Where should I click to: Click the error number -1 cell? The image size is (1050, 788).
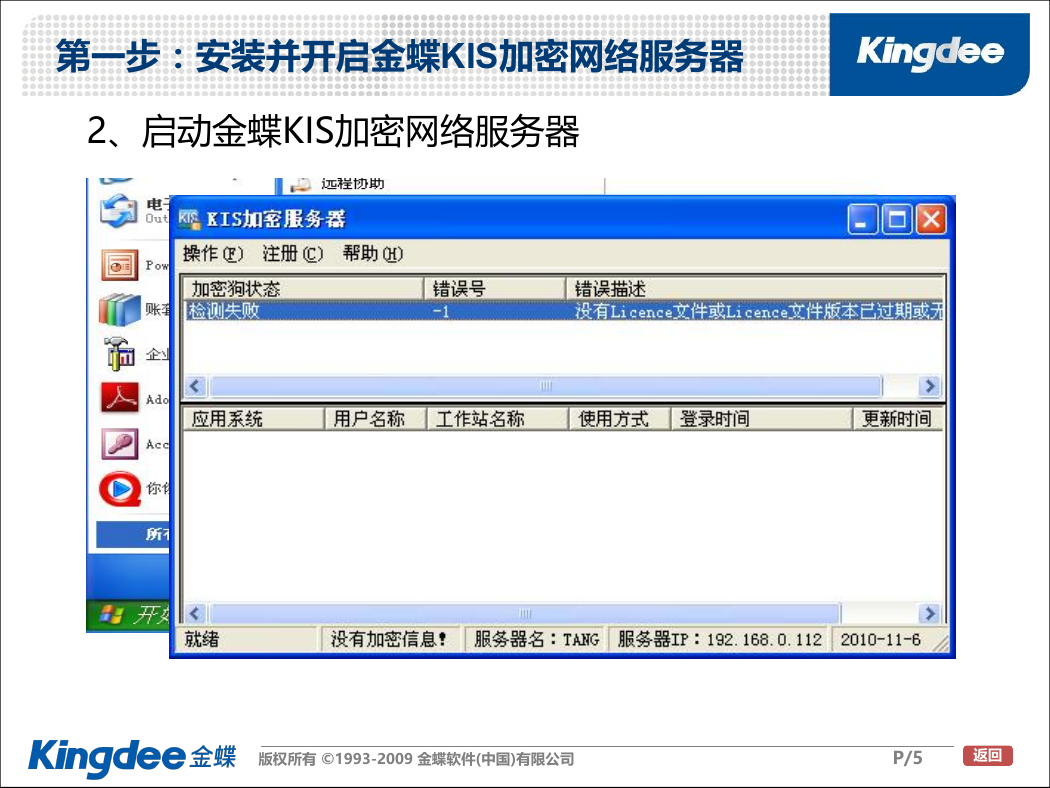(x=441, y=311)
